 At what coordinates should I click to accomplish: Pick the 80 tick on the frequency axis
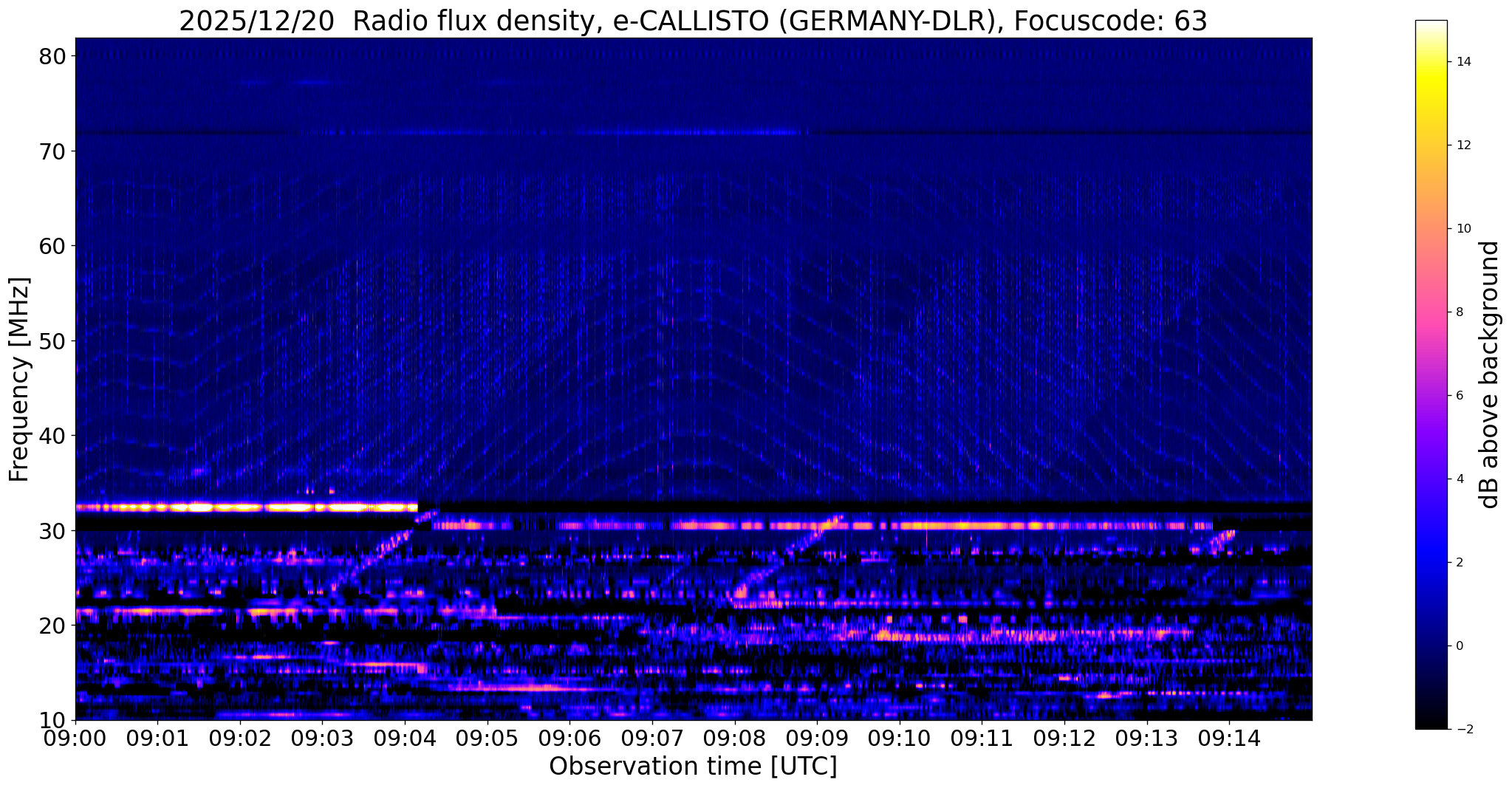pyautogui.click(x=53, y=56)
